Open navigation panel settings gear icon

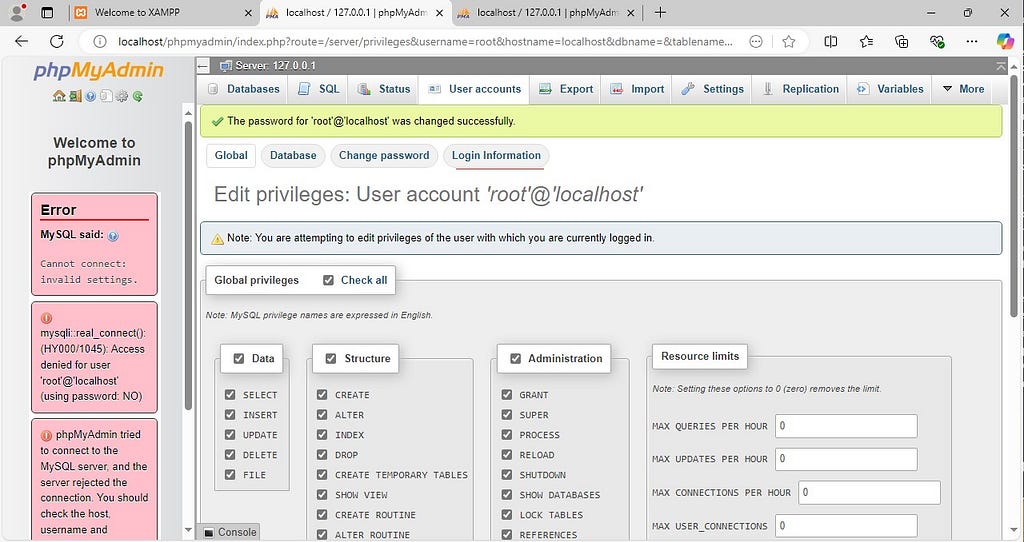point(122,96)
